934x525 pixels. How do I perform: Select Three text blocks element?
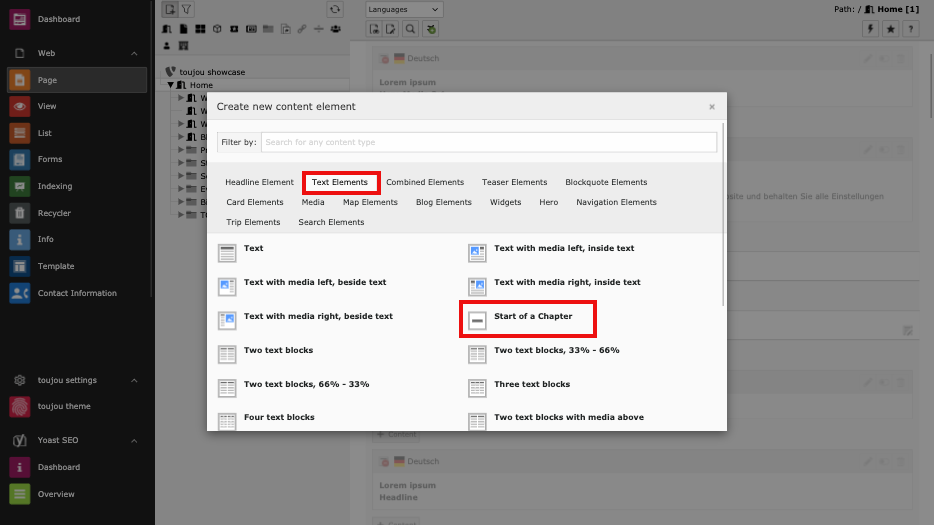pyautogui.click(x=531, y=384)
